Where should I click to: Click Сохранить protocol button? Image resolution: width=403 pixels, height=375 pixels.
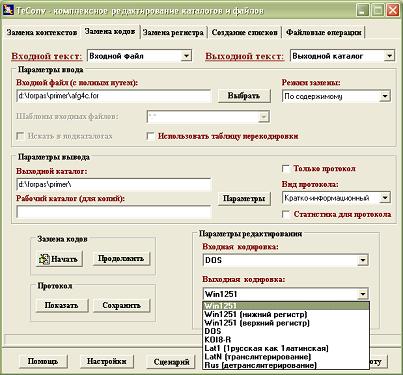pos(121,305)
